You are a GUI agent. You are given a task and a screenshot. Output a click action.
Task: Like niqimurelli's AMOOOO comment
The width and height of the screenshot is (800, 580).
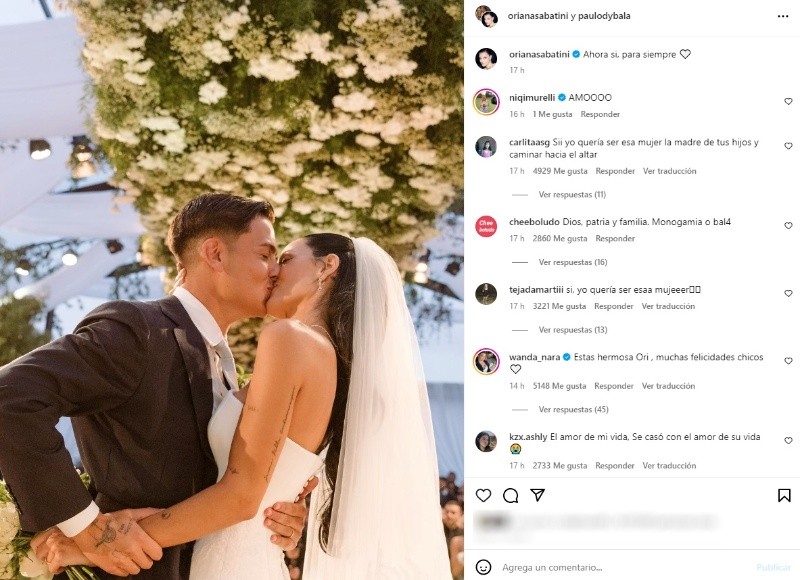coord(788,102)
